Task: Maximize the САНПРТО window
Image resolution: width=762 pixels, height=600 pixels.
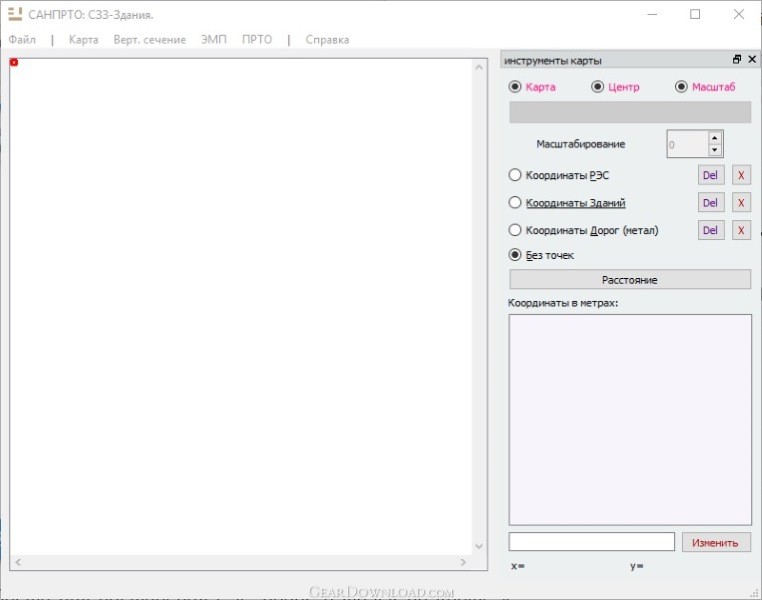Action: 695,15
